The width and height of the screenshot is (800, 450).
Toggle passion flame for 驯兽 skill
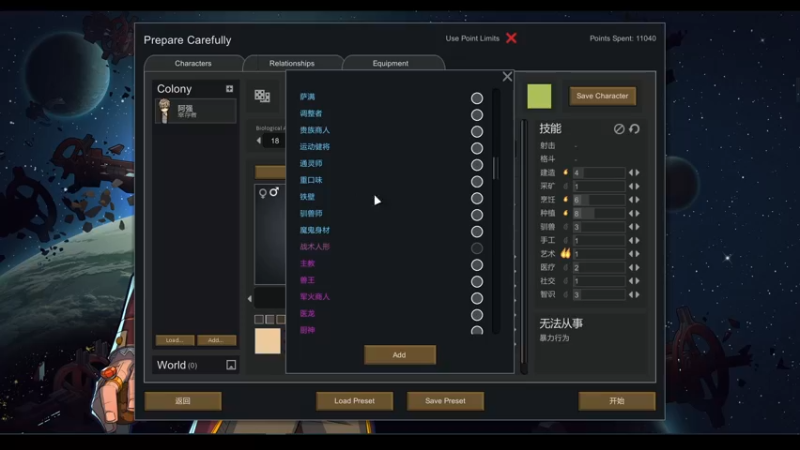[565, 227]
